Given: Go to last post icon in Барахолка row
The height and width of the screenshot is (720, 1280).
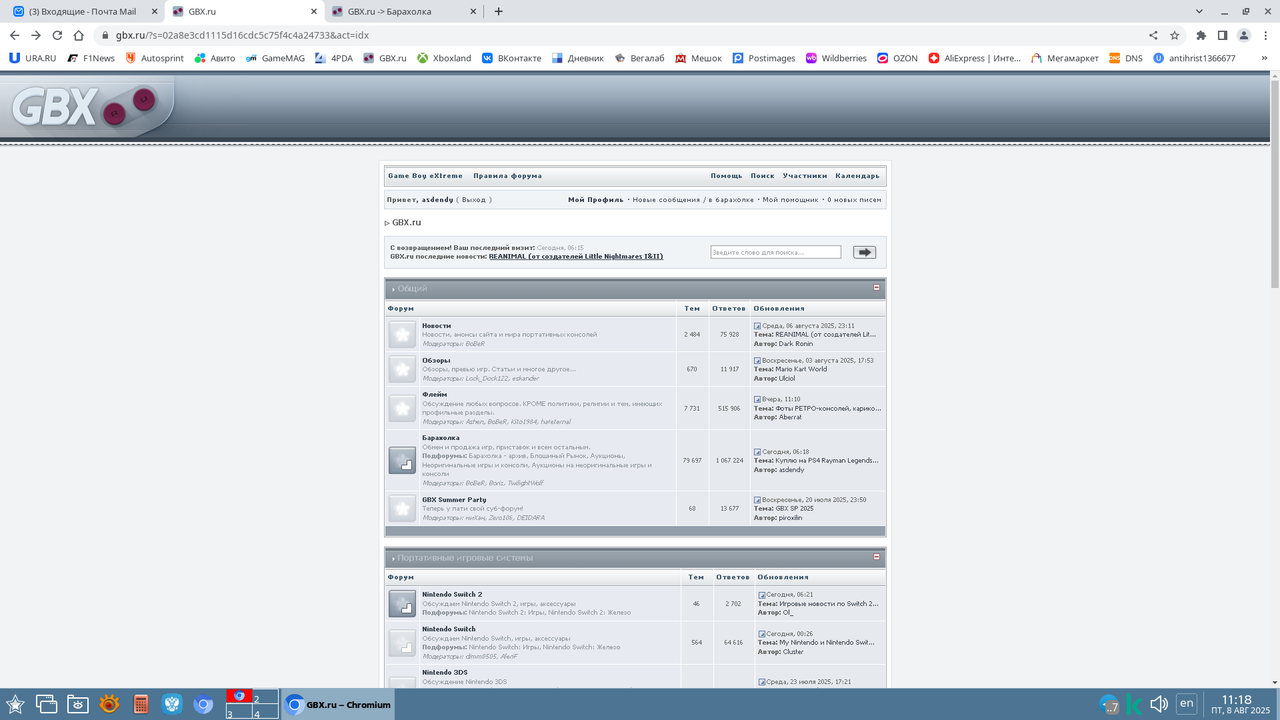Looking at the screenshot, I should tap(758, 452).
